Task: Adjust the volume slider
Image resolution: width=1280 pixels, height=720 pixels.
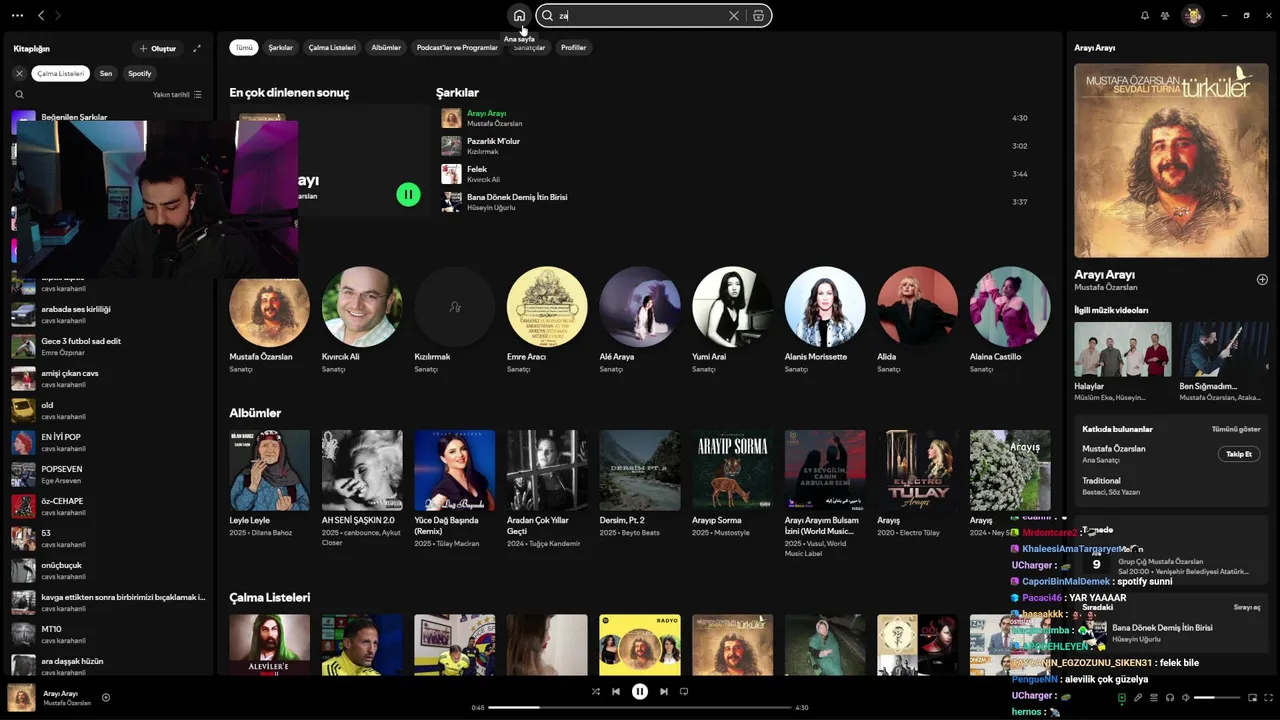Action: (1216, 698)
